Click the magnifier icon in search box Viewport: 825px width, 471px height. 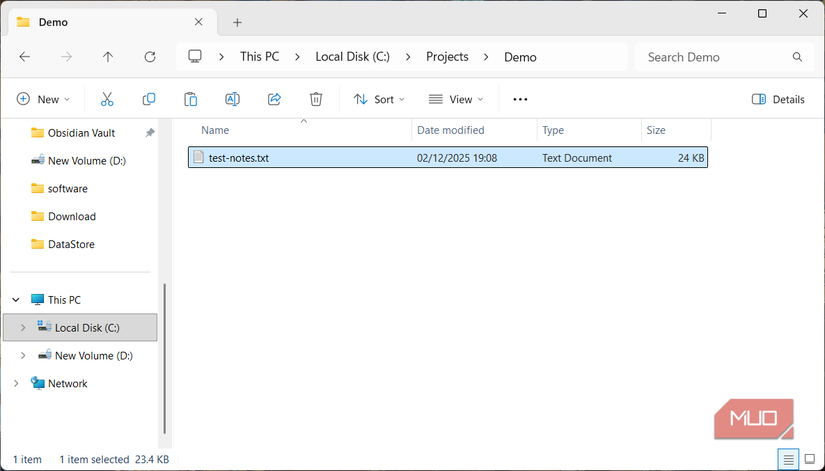(797, 57)
